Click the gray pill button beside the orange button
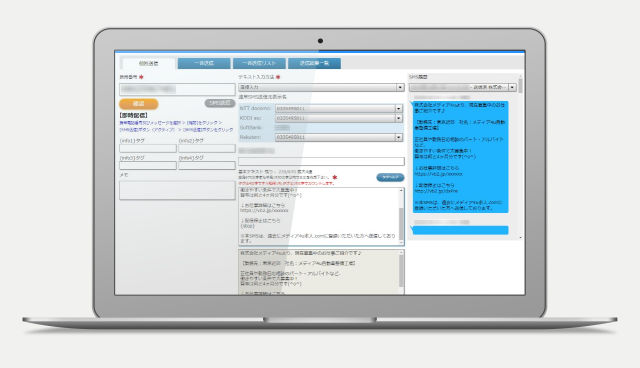 coord(220,103)
